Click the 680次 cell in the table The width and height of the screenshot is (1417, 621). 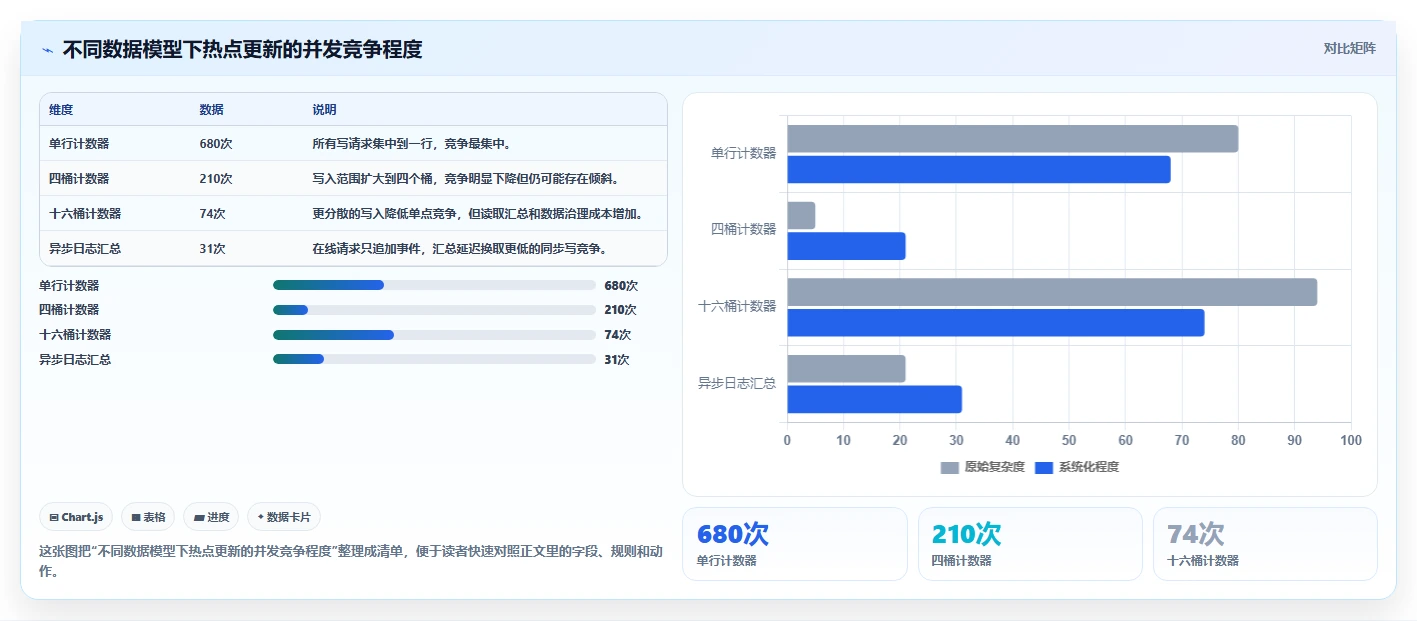click(x=216, y=144)
